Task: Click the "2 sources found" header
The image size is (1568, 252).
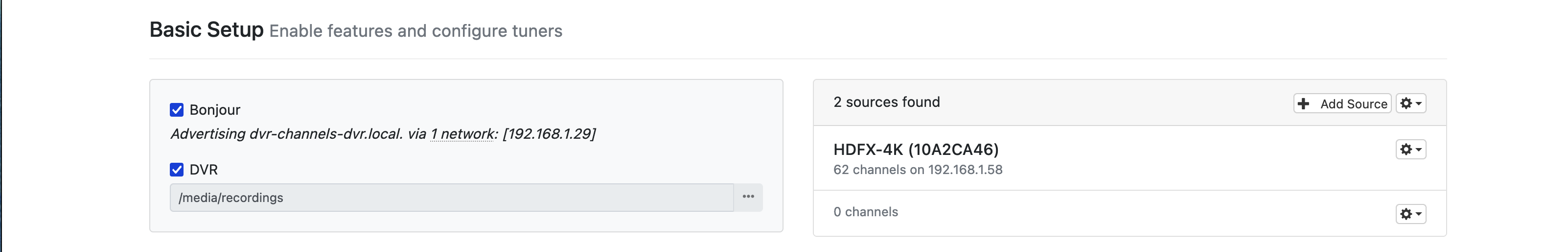Action: pos(886,102)
